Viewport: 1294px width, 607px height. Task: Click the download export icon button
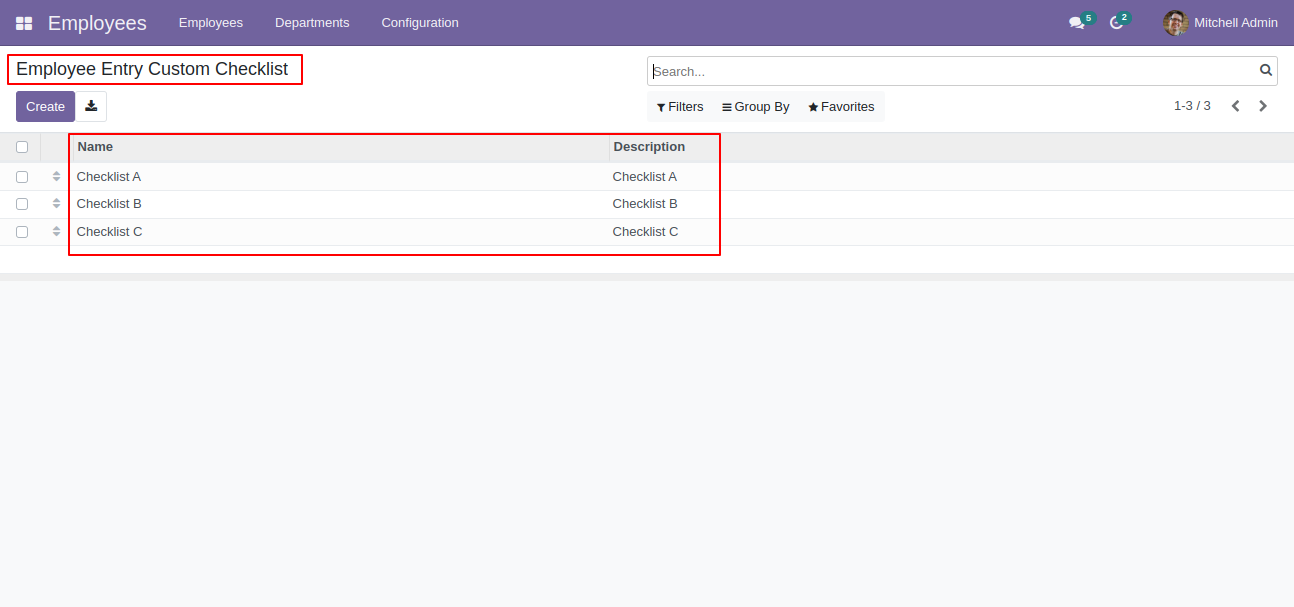tap(91, 107)
